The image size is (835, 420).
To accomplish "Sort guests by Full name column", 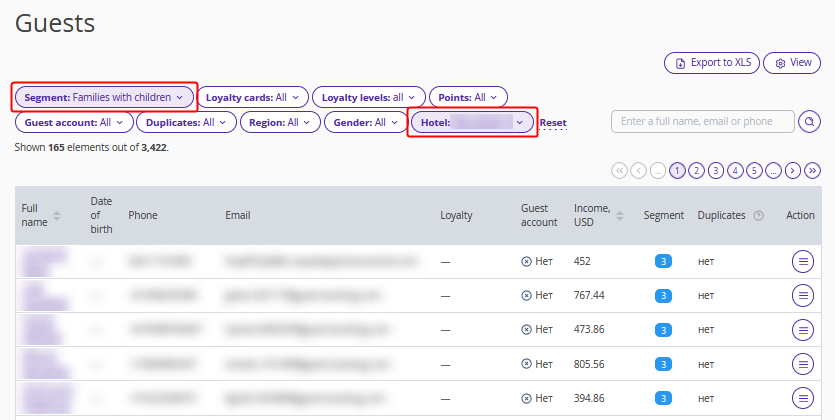I will coord(57,215).
